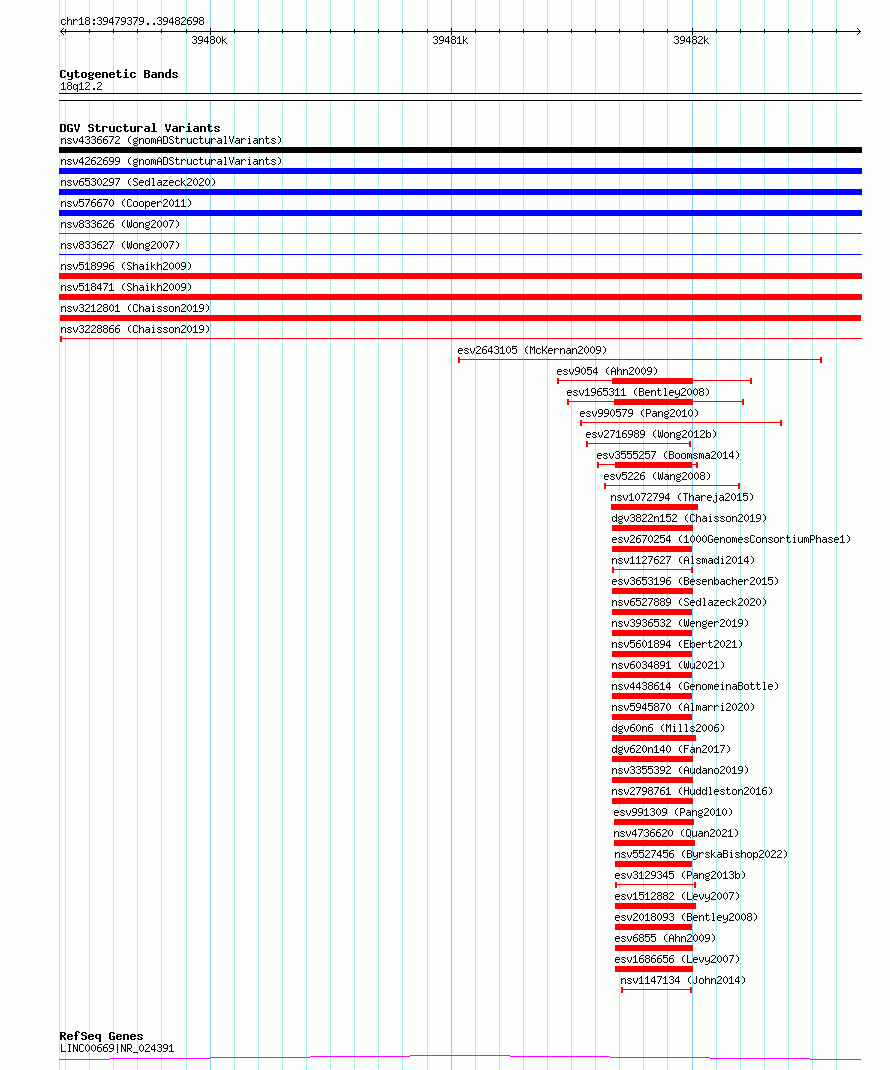
Task: Click esv3129345 (Pang2013b) label
Action: (680, 876)
